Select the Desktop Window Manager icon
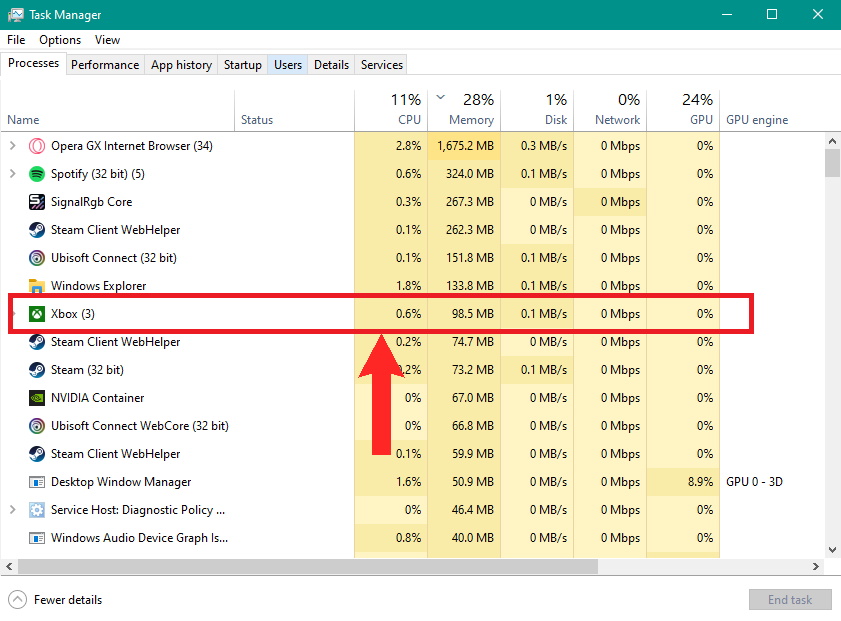This screenshot has height=621, width=841. (x=37, y=482)
